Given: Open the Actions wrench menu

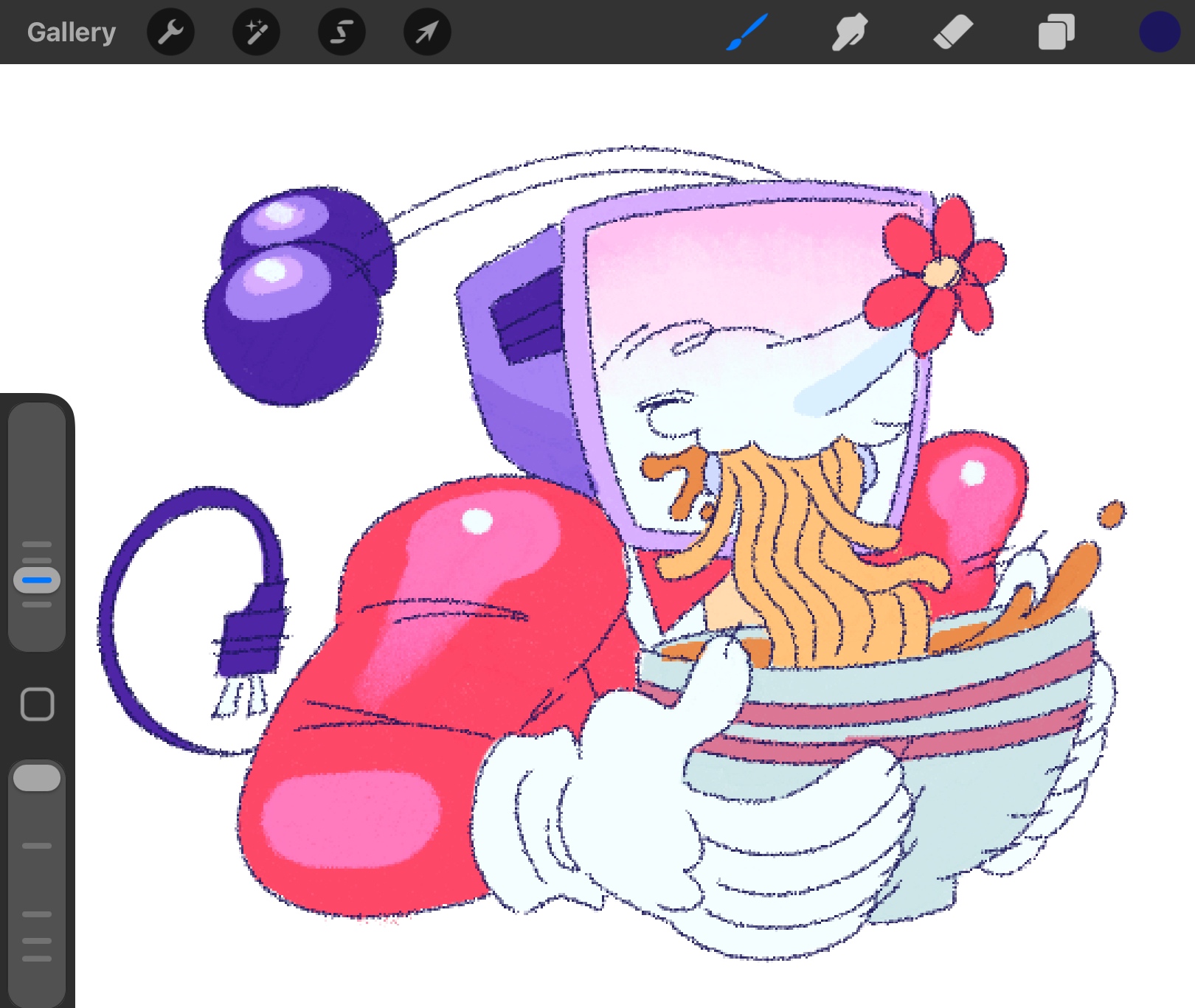Looking at the screenshot, I should tap(170, 32).
